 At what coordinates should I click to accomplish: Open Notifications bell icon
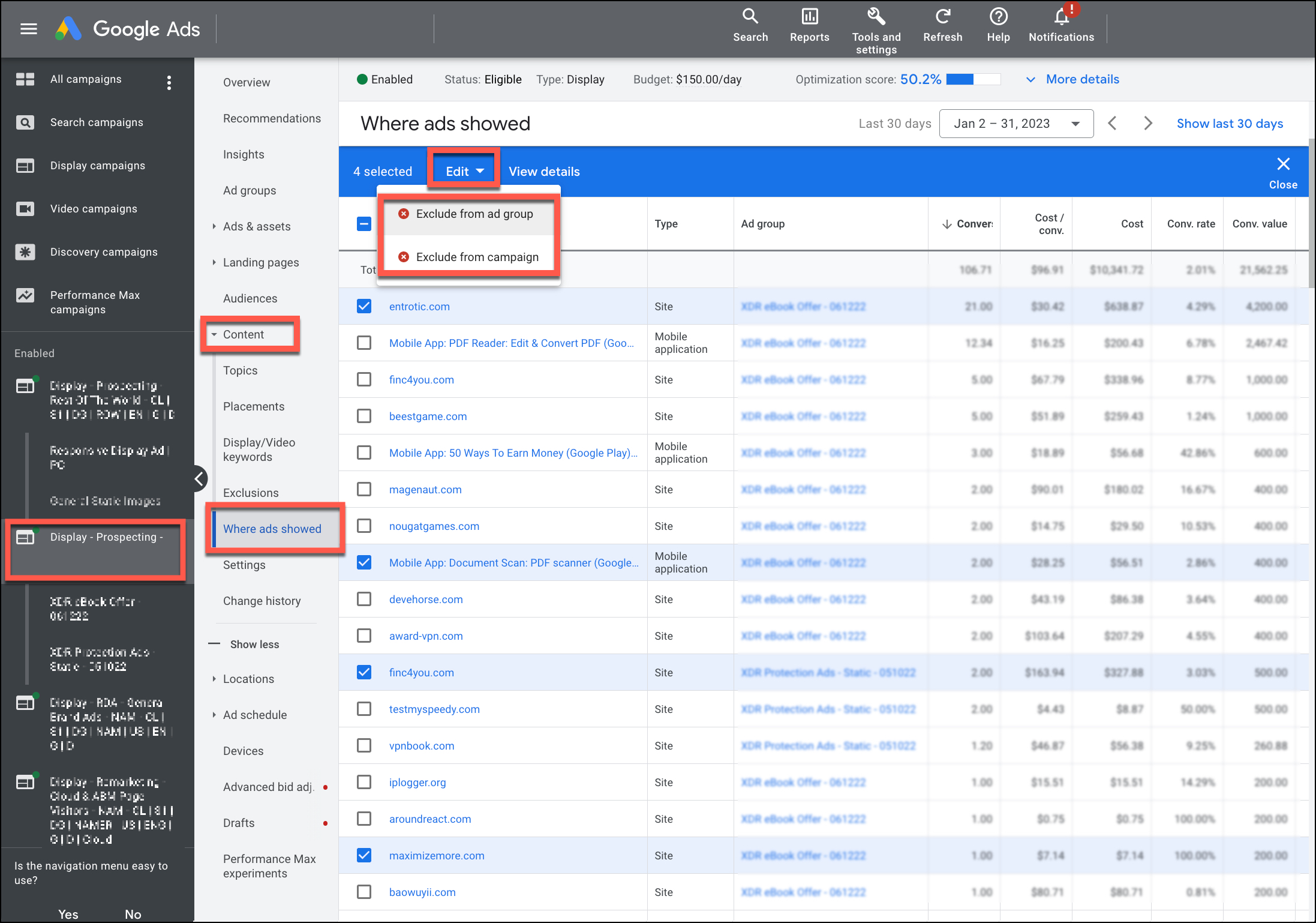1061,17
